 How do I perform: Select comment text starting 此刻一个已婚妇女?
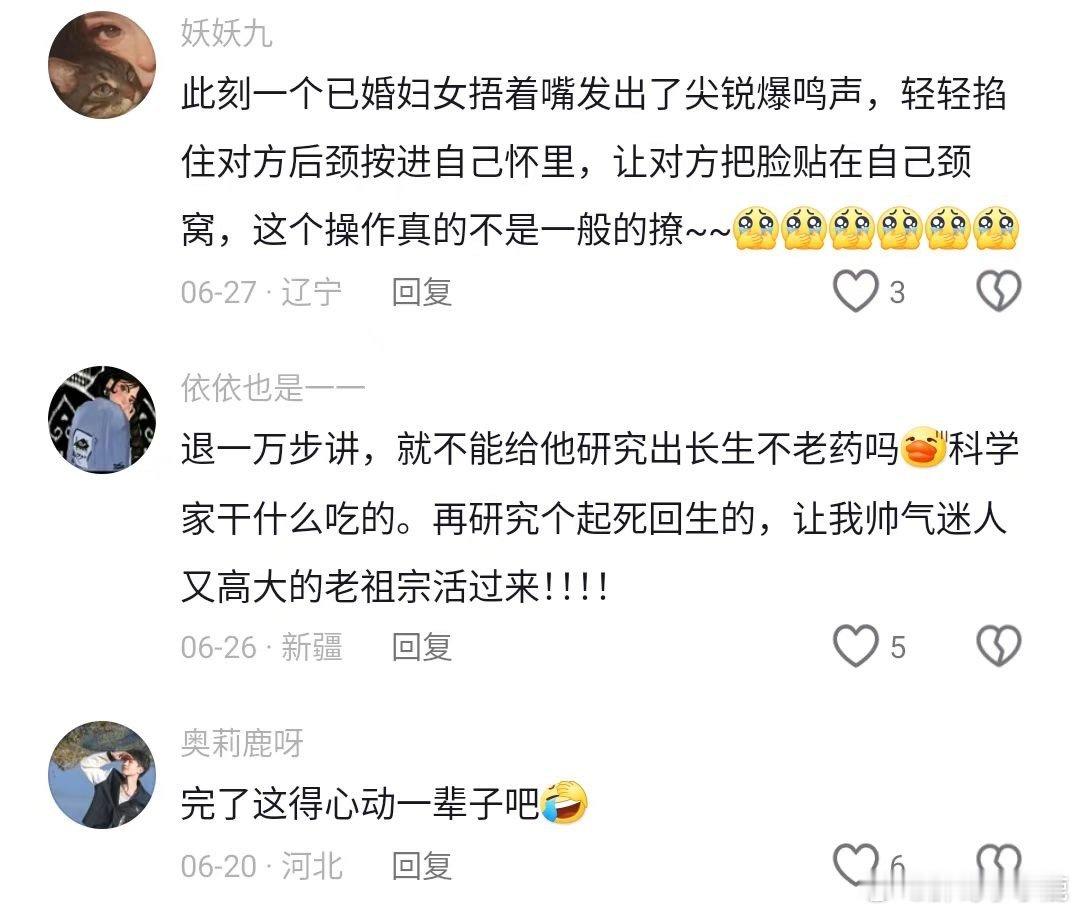(x=600, y=162)
